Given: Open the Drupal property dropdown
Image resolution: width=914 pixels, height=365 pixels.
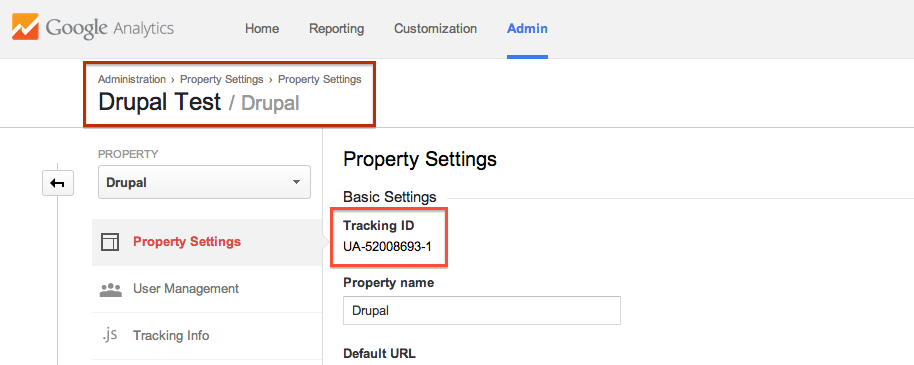Looking at the screenshot, I should coord(205,182).
